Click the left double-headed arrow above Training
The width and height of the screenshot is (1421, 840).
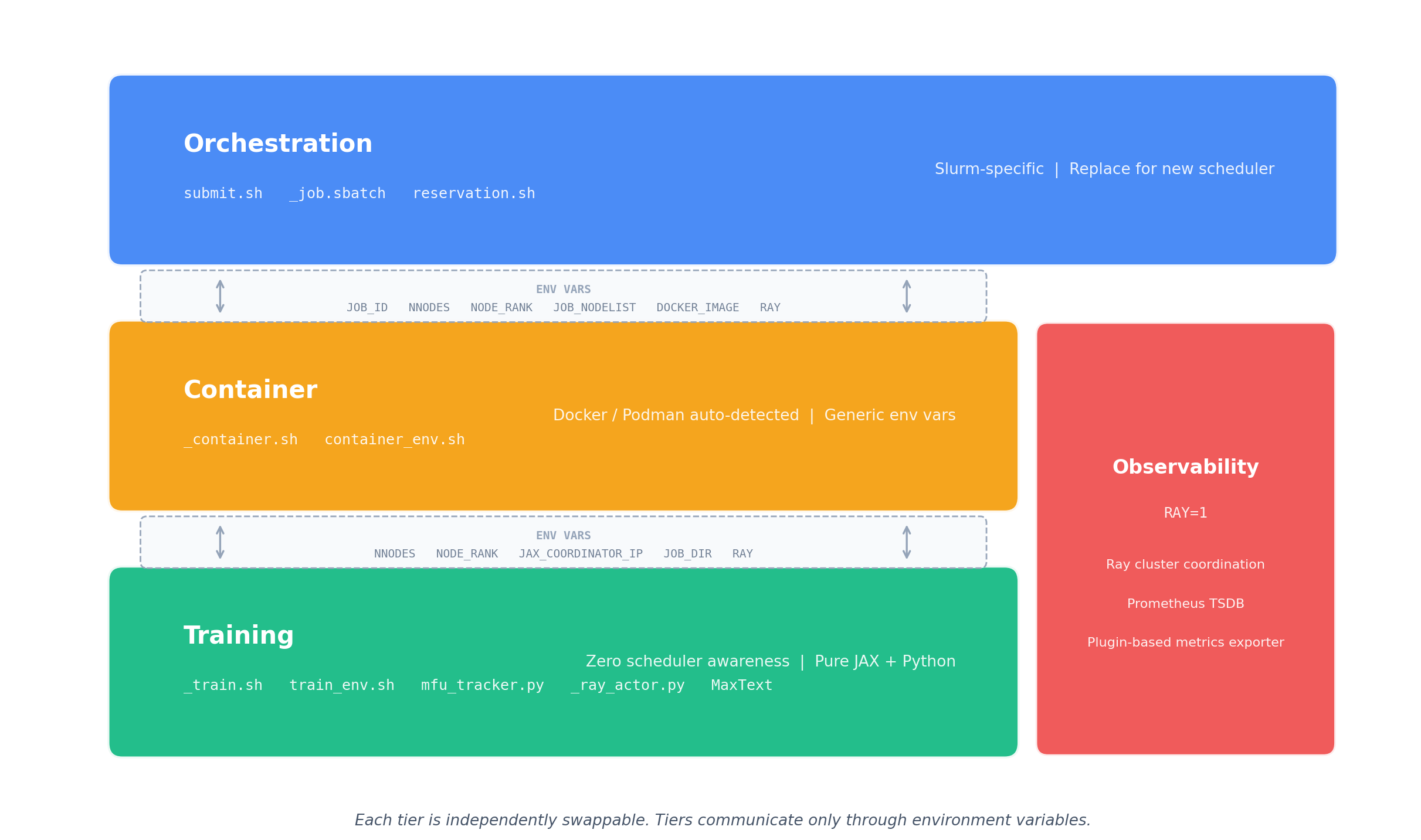click(x=220, y=542)
